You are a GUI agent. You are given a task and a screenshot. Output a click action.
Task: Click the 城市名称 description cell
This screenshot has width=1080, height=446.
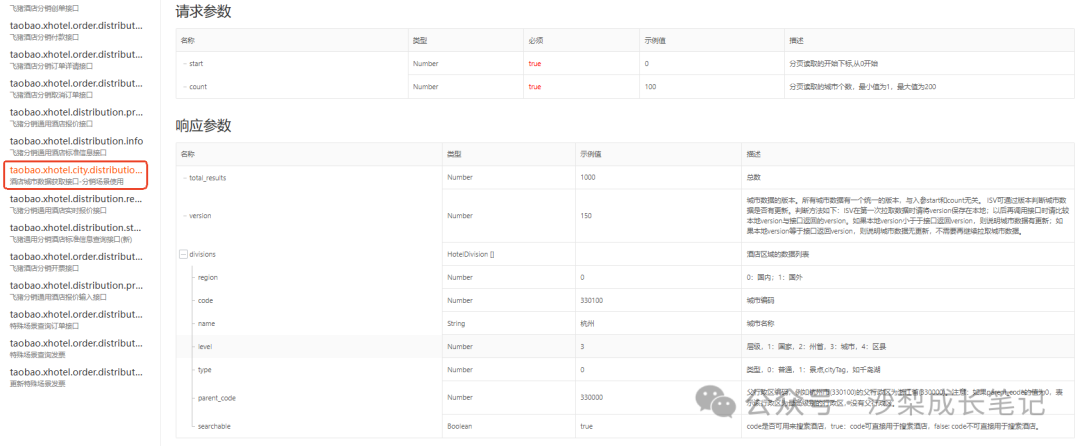tap(760, 323)
